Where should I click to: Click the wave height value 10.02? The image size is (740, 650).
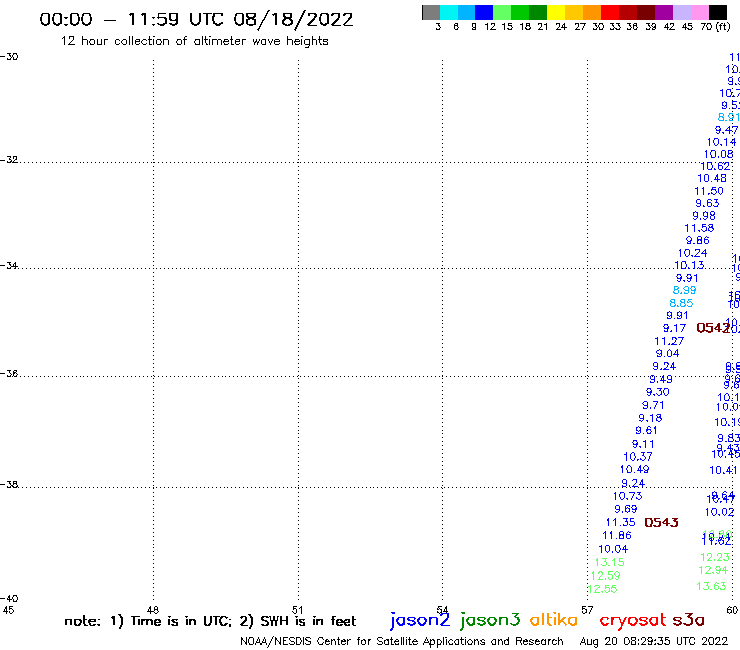point(719,512)
